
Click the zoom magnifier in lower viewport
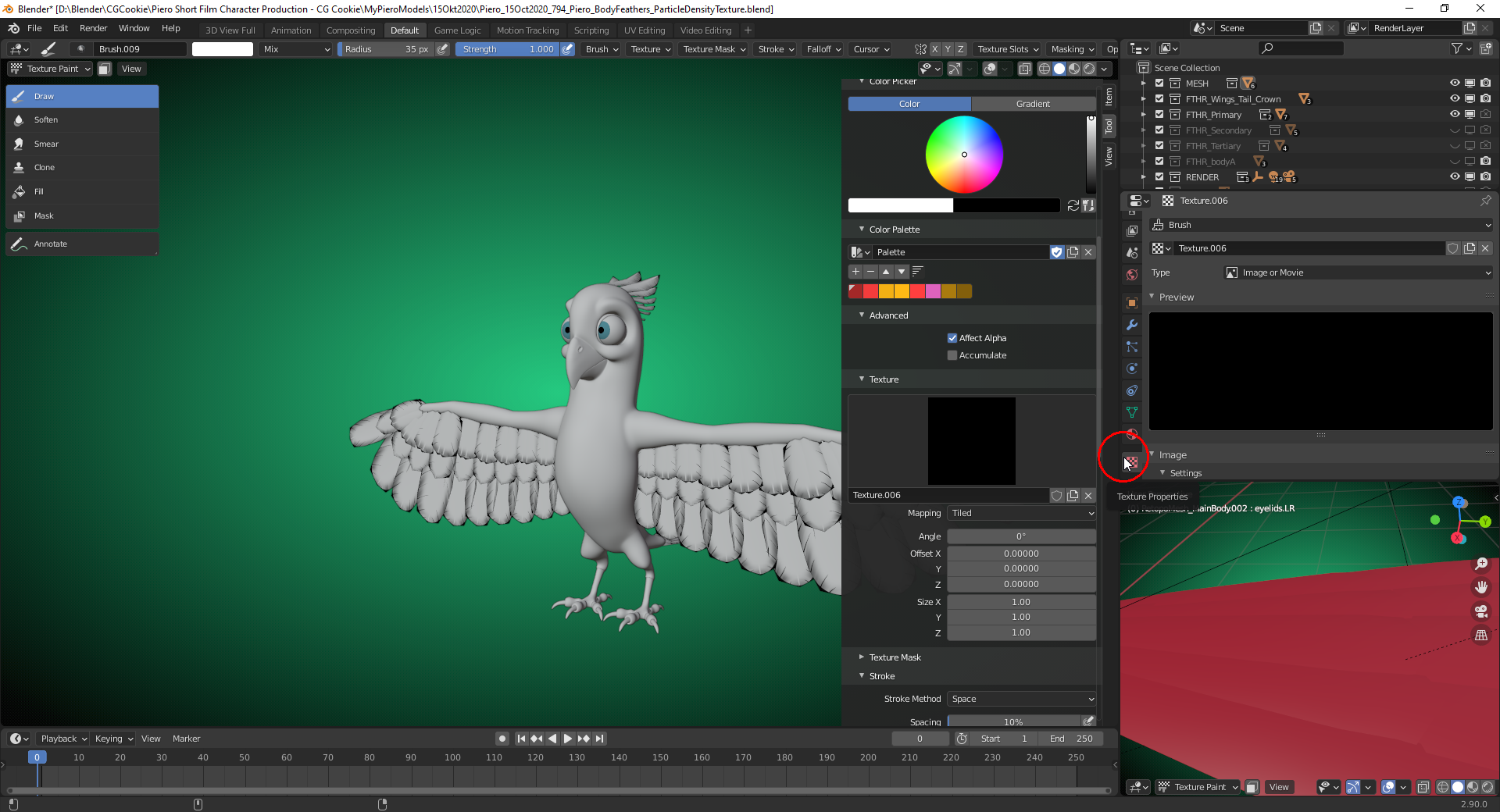click(x=1481, y=564)
